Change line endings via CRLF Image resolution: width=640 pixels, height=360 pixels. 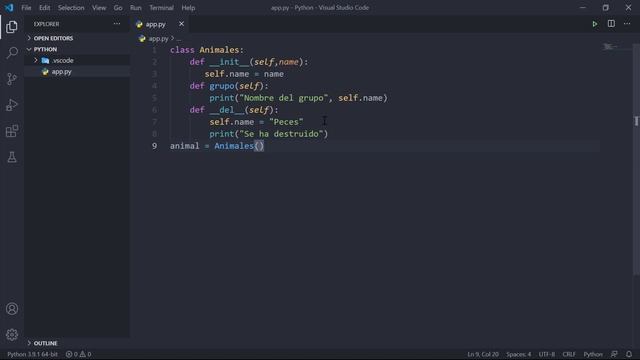coord(569,354)
